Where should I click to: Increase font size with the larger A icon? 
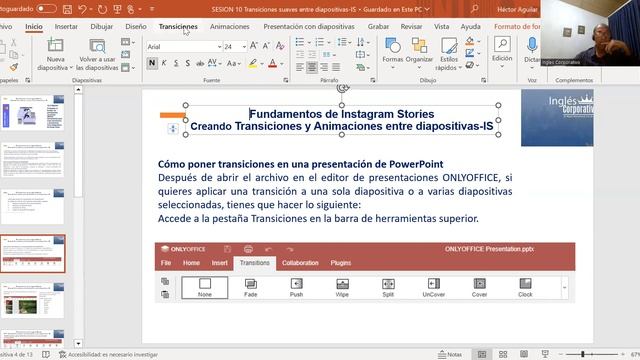point(253,46)
